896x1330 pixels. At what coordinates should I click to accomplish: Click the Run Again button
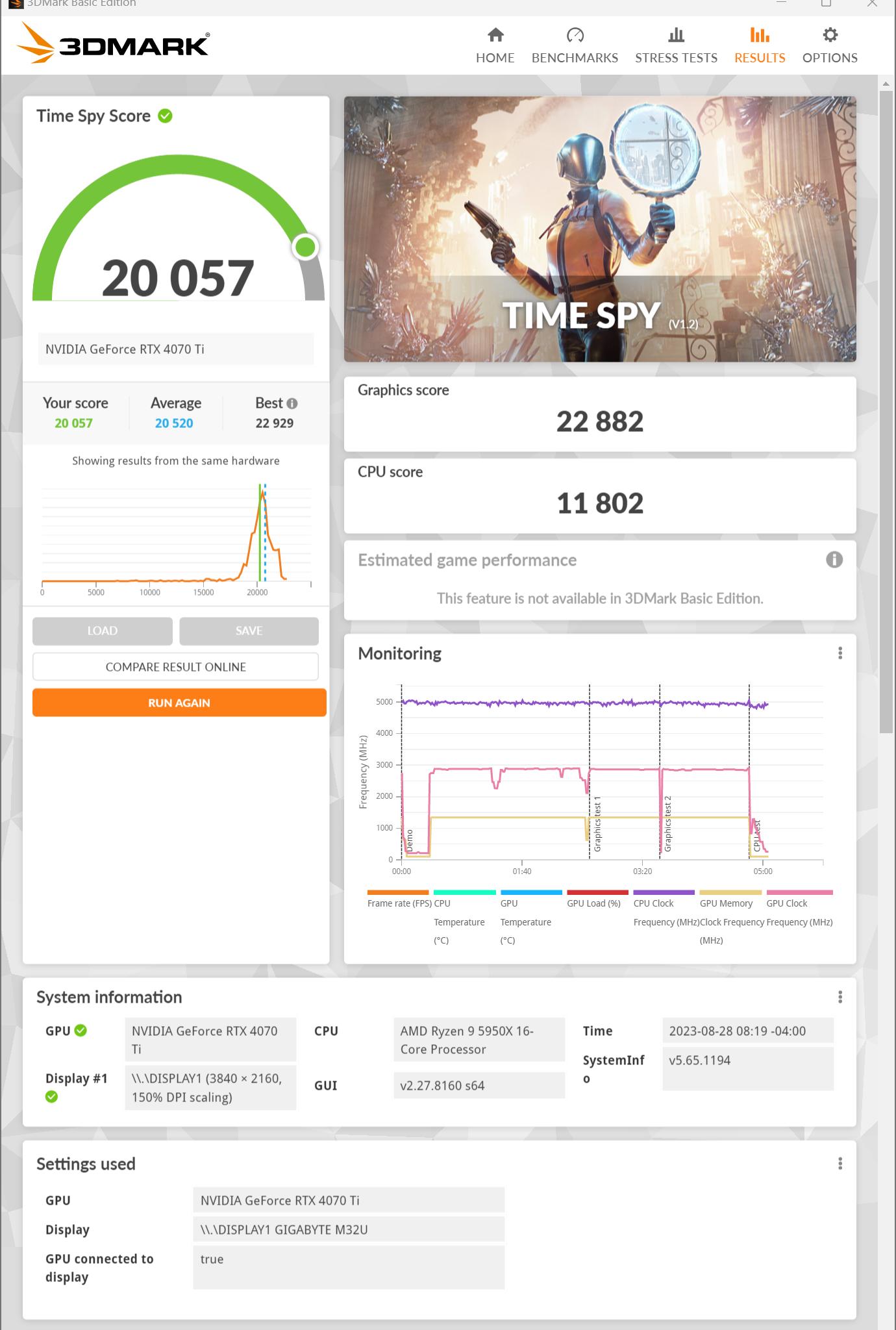coord(179,703)
